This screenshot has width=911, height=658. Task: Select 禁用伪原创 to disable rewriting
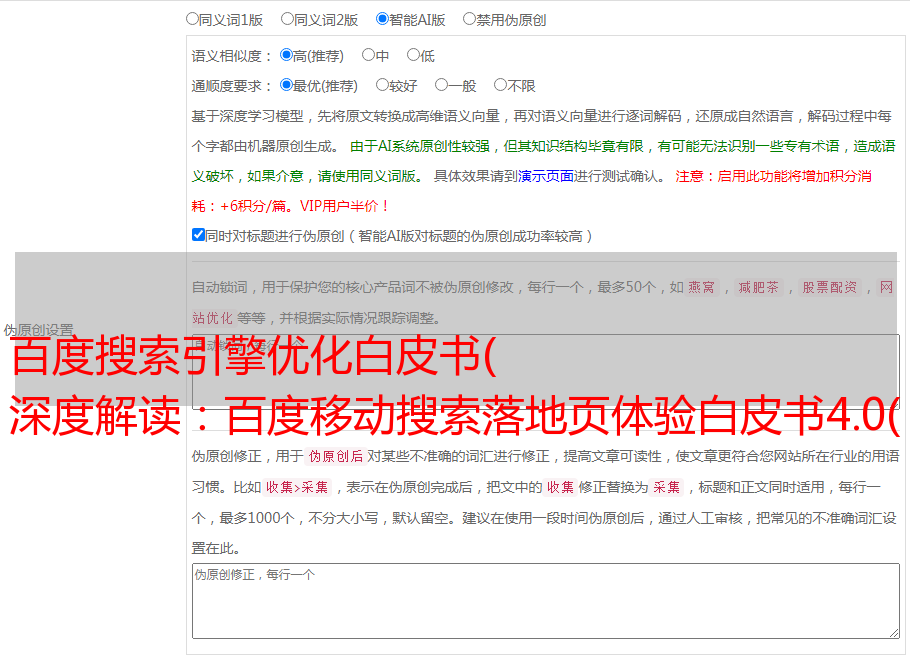pos(469,19)
